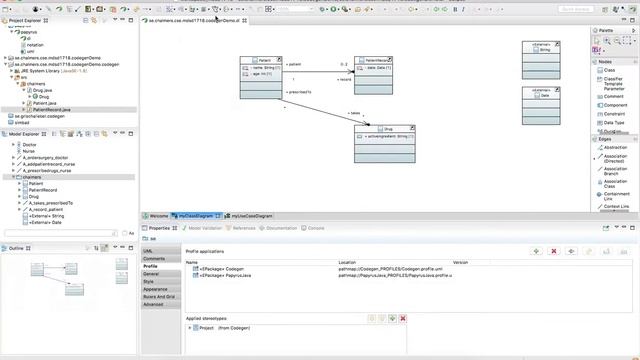Image resolution: width=640 pixels, height=360 pixels.
Task: Expand Patient.java in Project Explorer
Action: pyautogui.click(x=24, y=103)
